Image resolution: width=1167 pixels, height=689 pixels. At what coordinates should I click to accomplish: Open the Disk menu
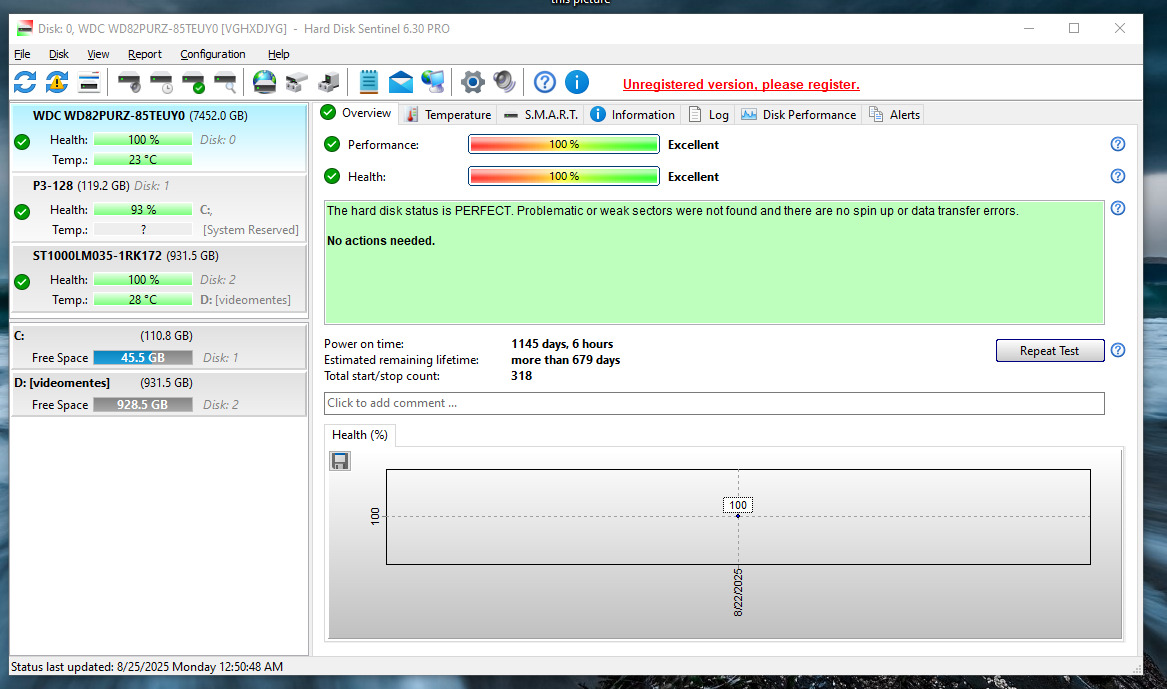pos(59,54)
